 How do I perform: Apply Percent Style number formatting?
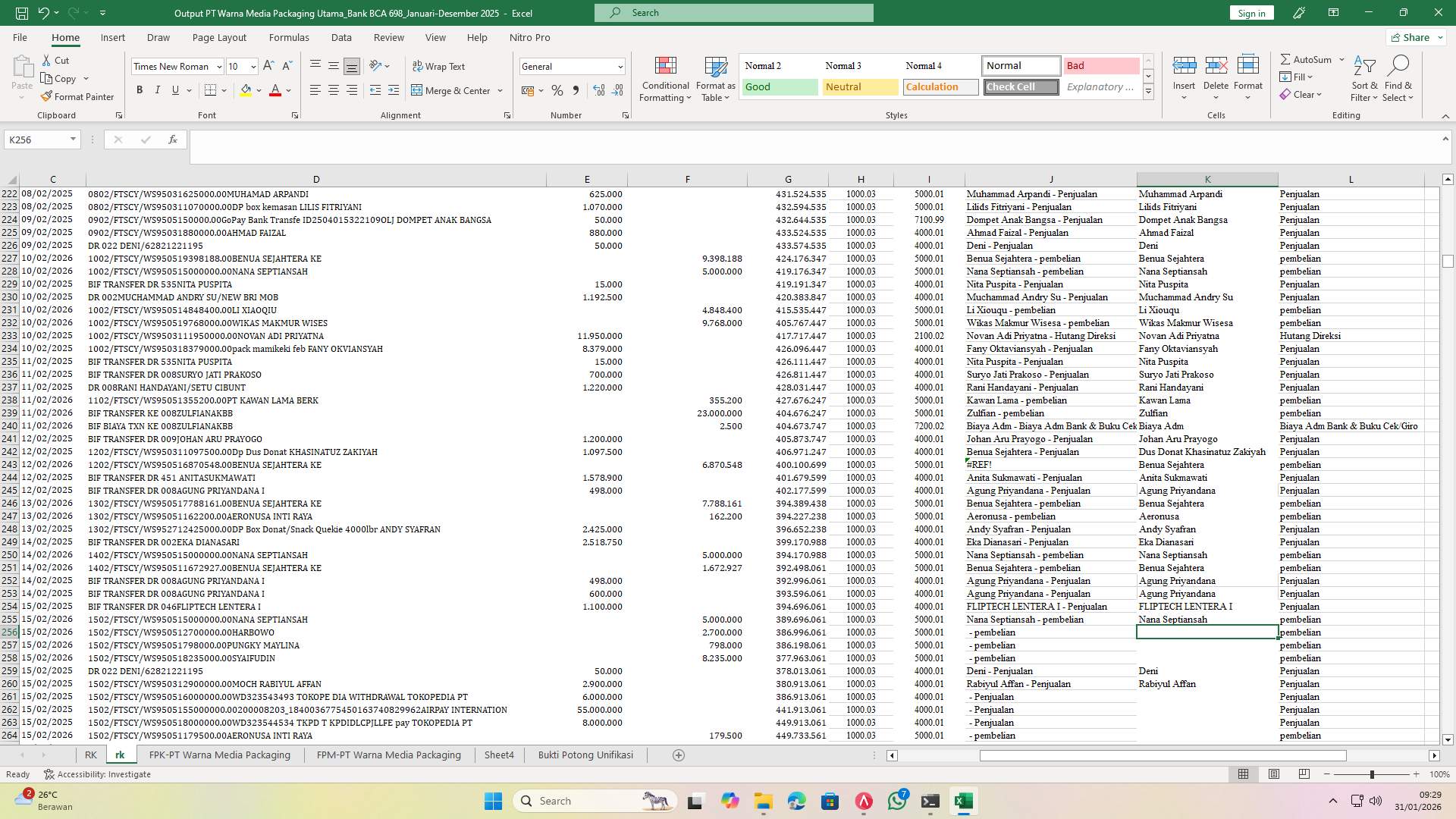click(x=557, y=90)
